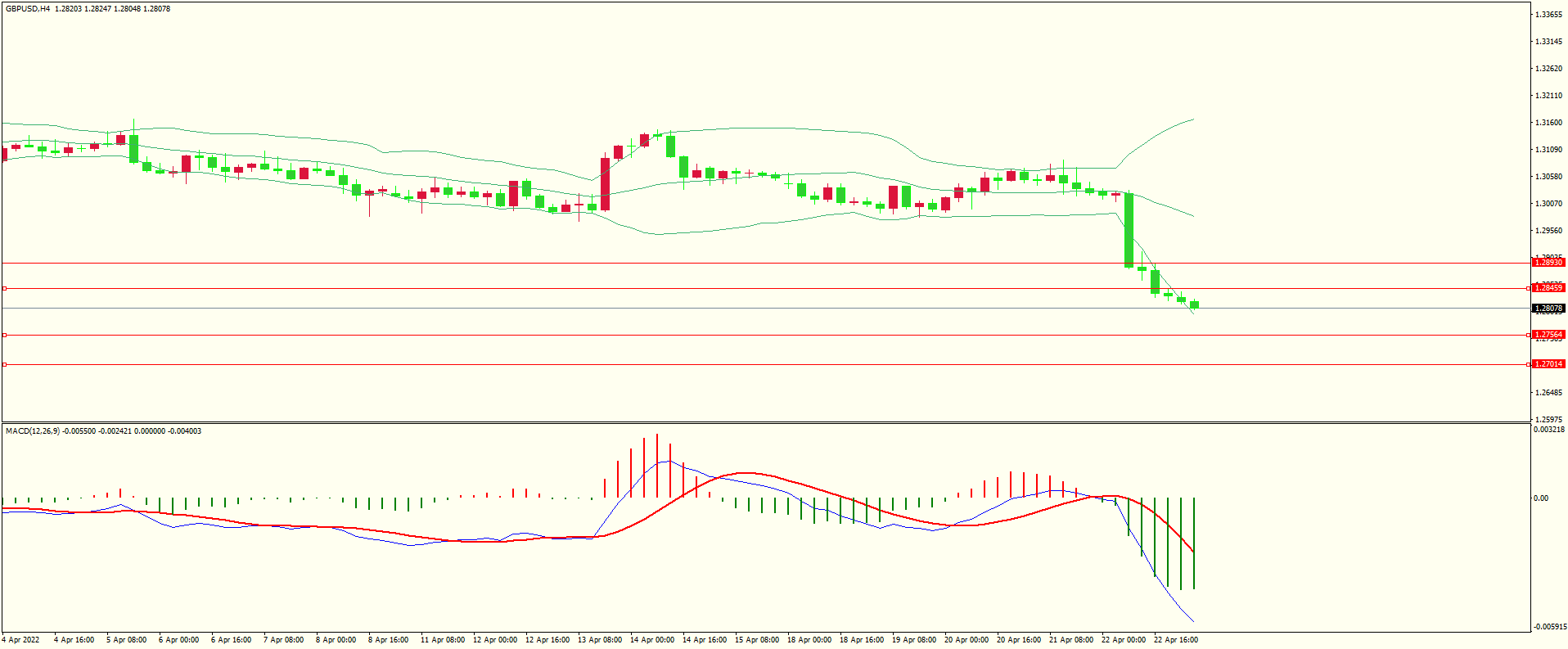
Task: Click the 1.29560 price scale value
Action: (x=1548, y=231)
